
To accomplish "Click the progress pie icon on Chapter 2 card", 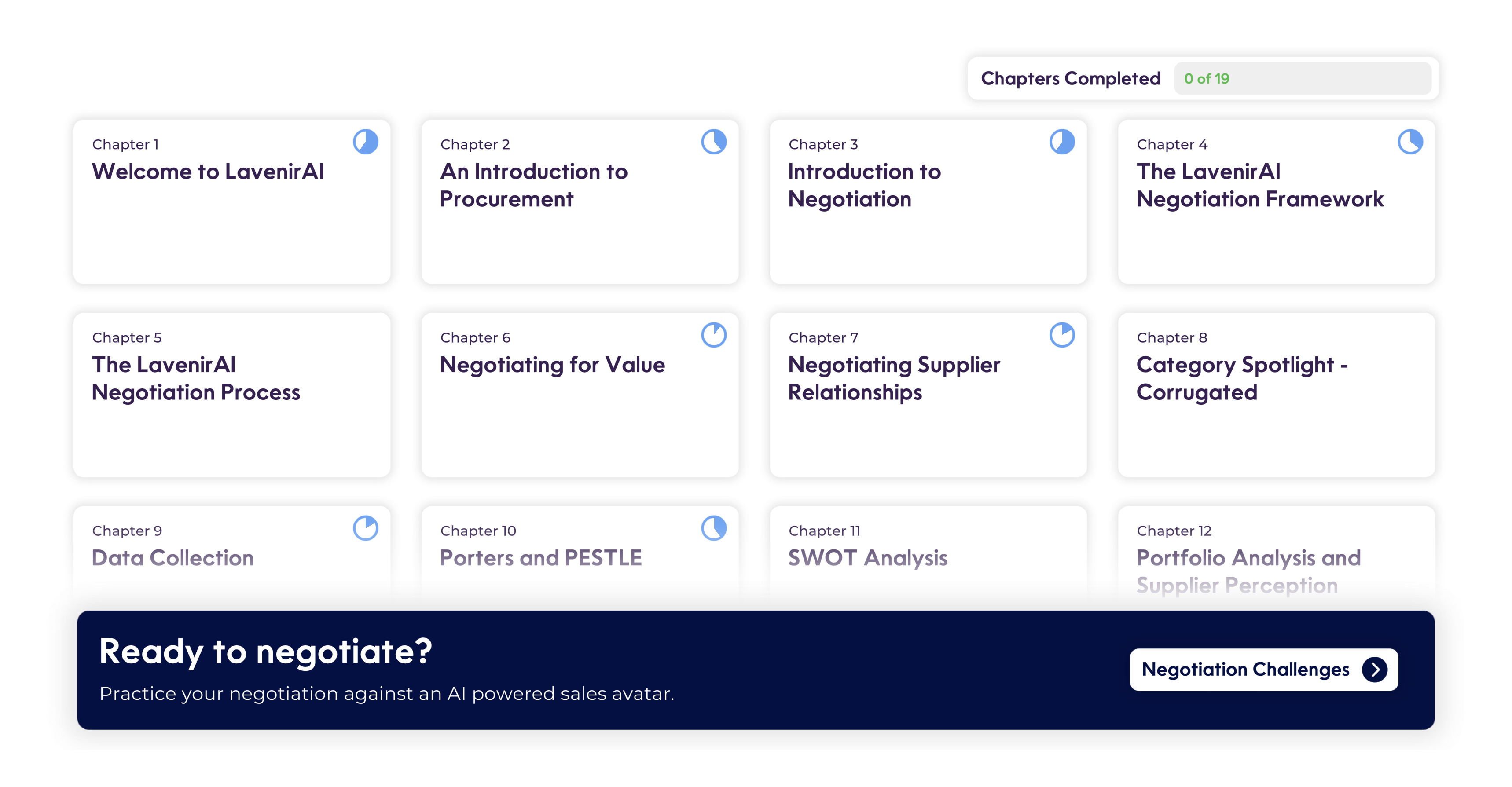I will pos(714,142).
